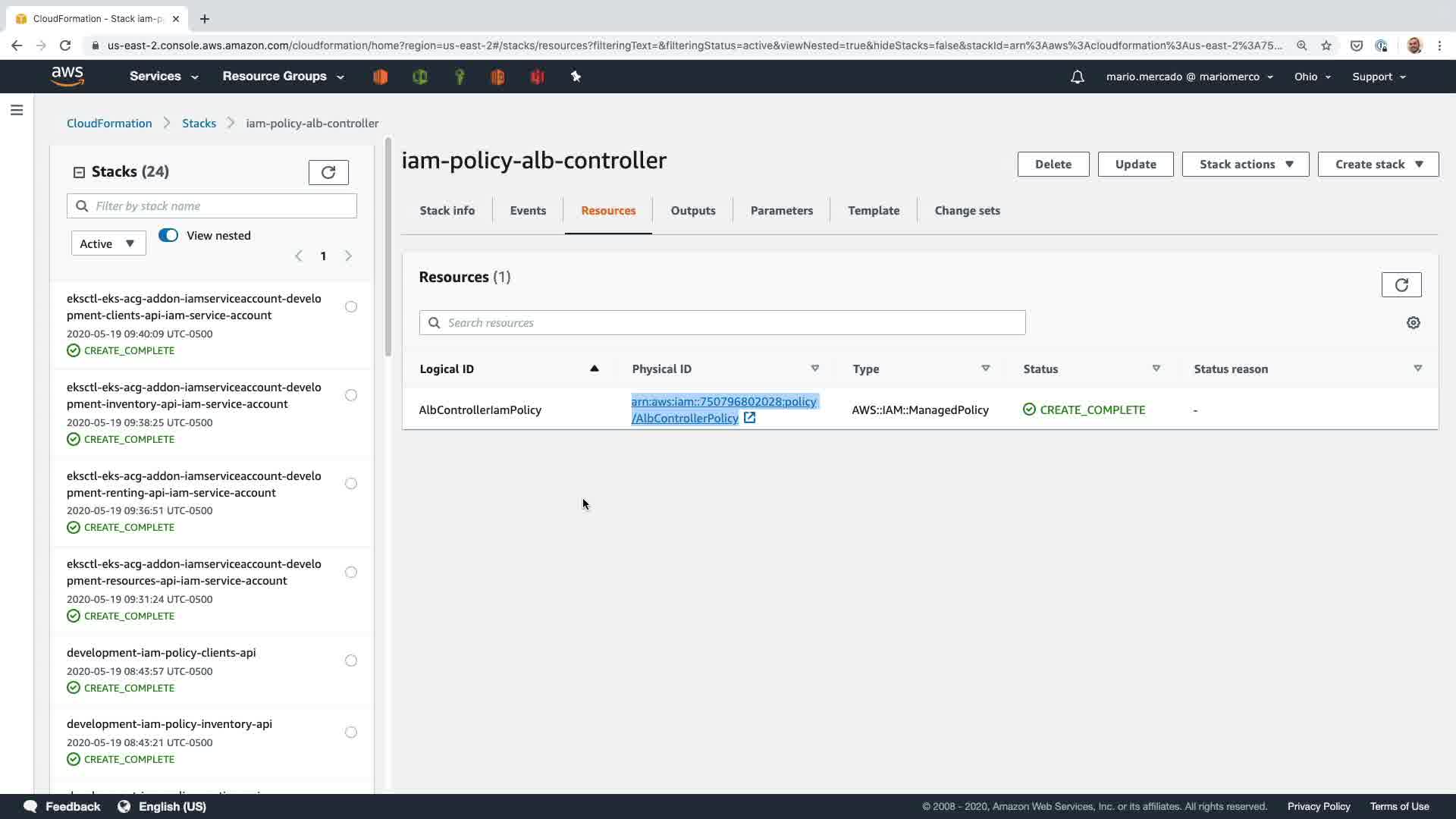Click the AWS logo home icon
1456x819 pixels.
tap(67, 76)
